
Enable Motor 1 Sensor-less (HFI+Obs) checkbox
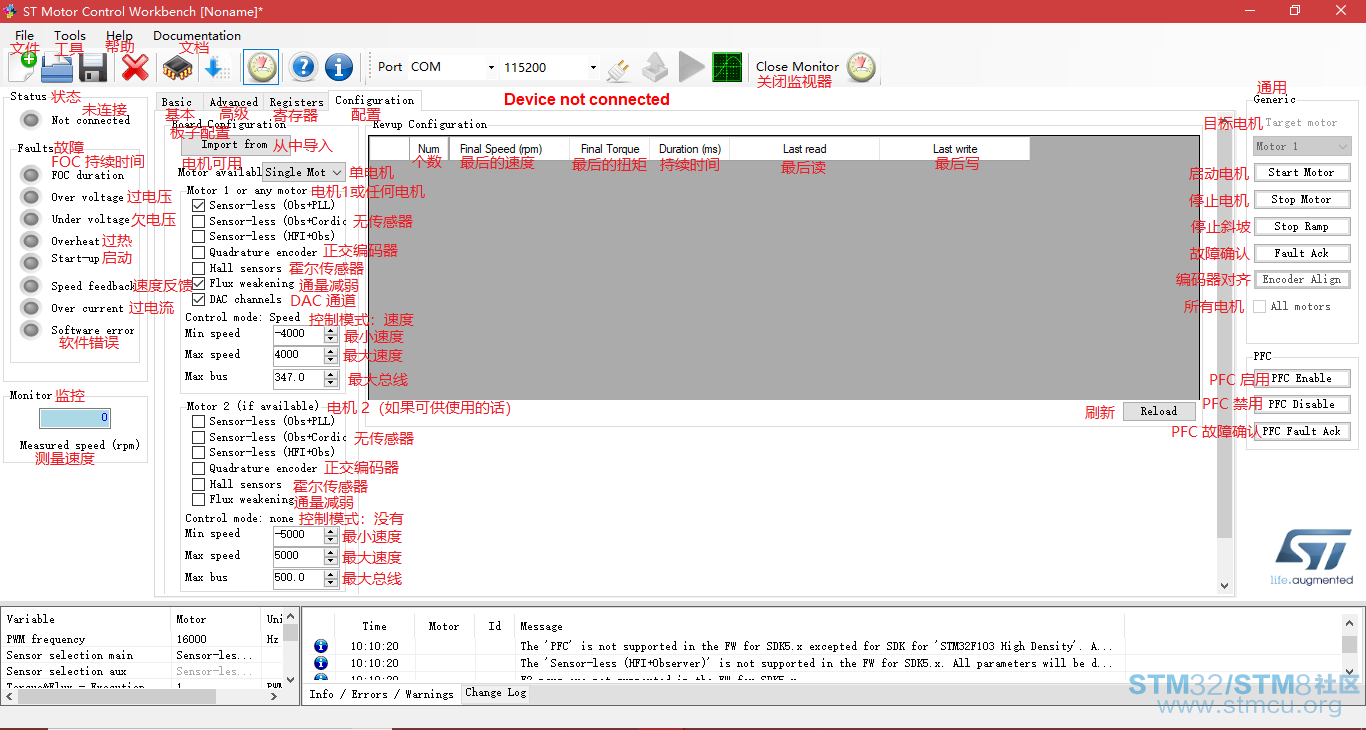tap(199, 236)
